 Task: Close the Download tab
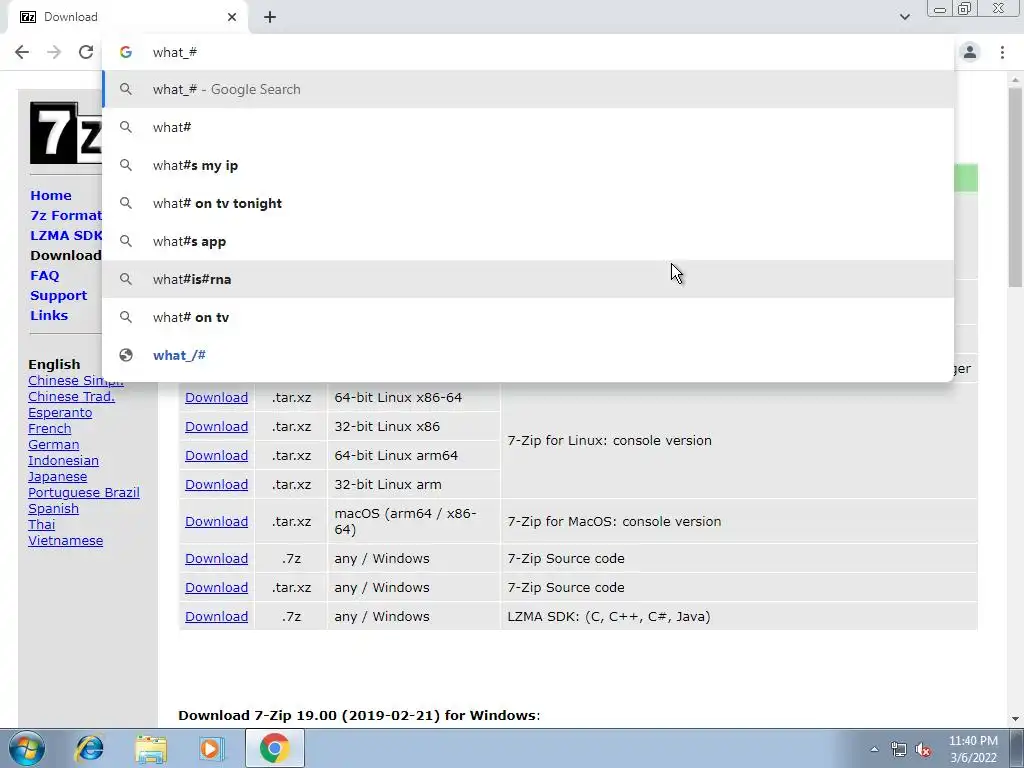tap(232, 17)
